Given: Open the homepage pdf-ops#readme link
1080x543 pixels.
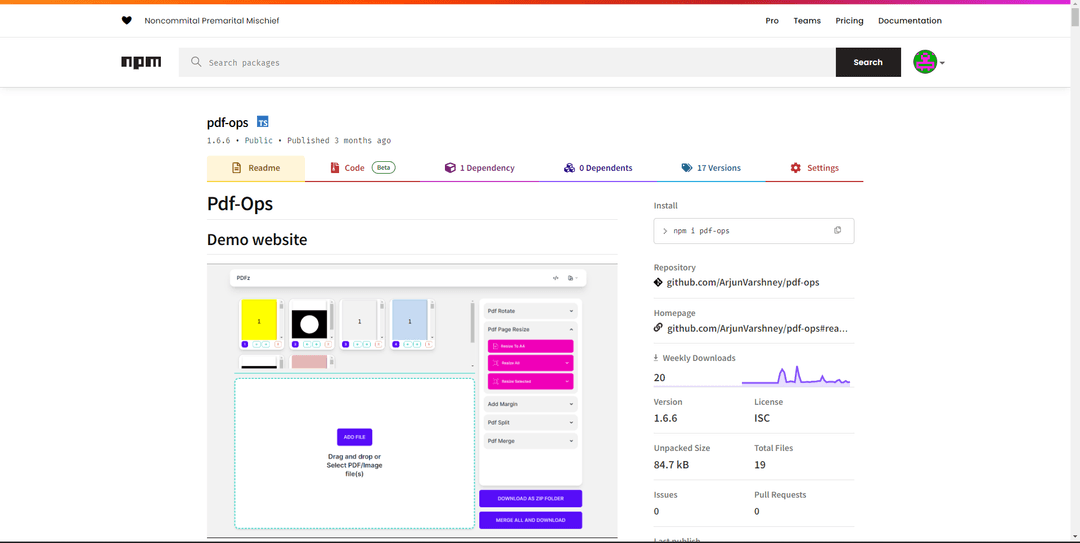Looking at the screenshot, I should click(x=756, y=328).
